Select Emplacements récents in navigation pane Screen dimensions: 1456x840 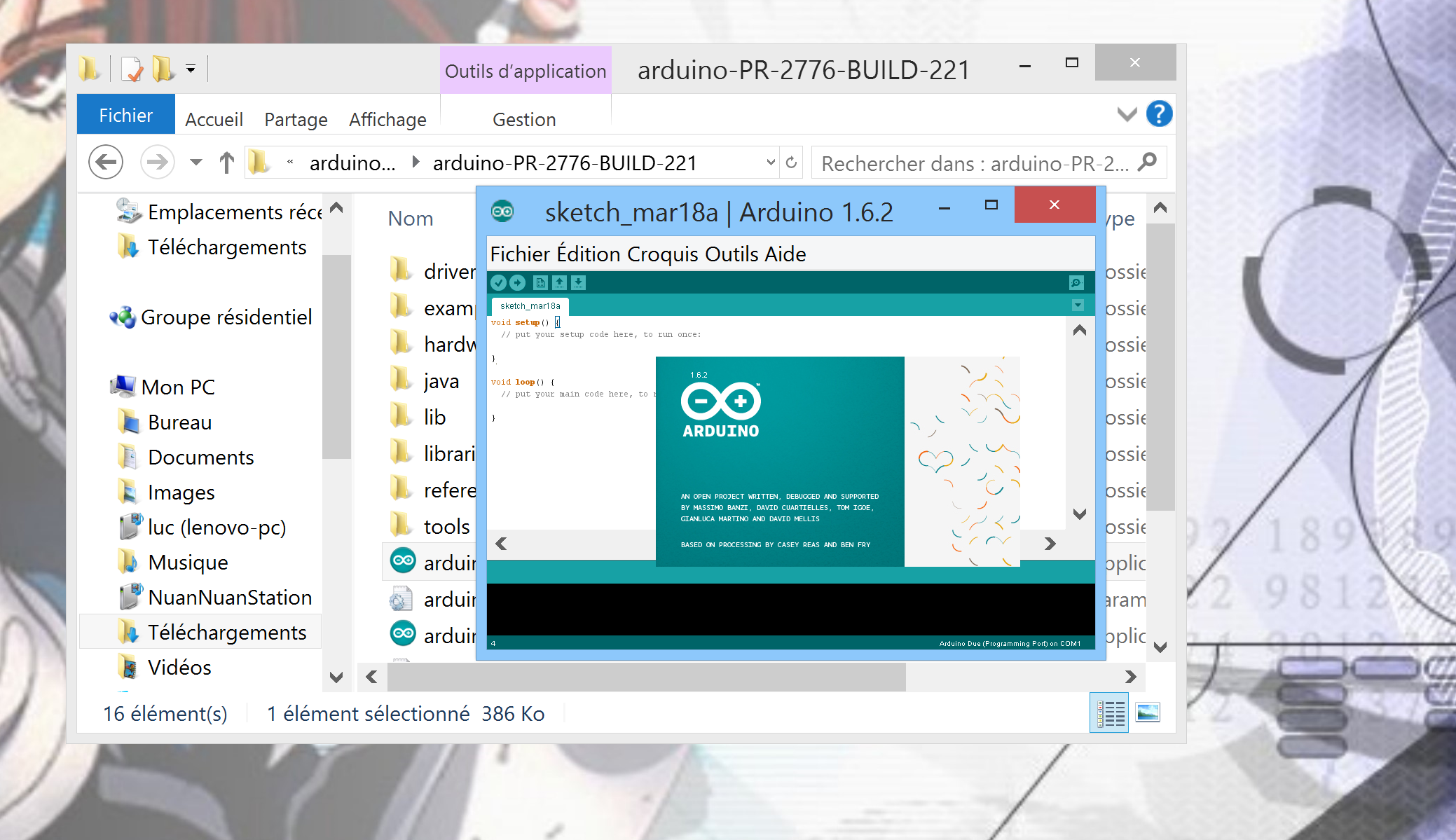point(219,212)
